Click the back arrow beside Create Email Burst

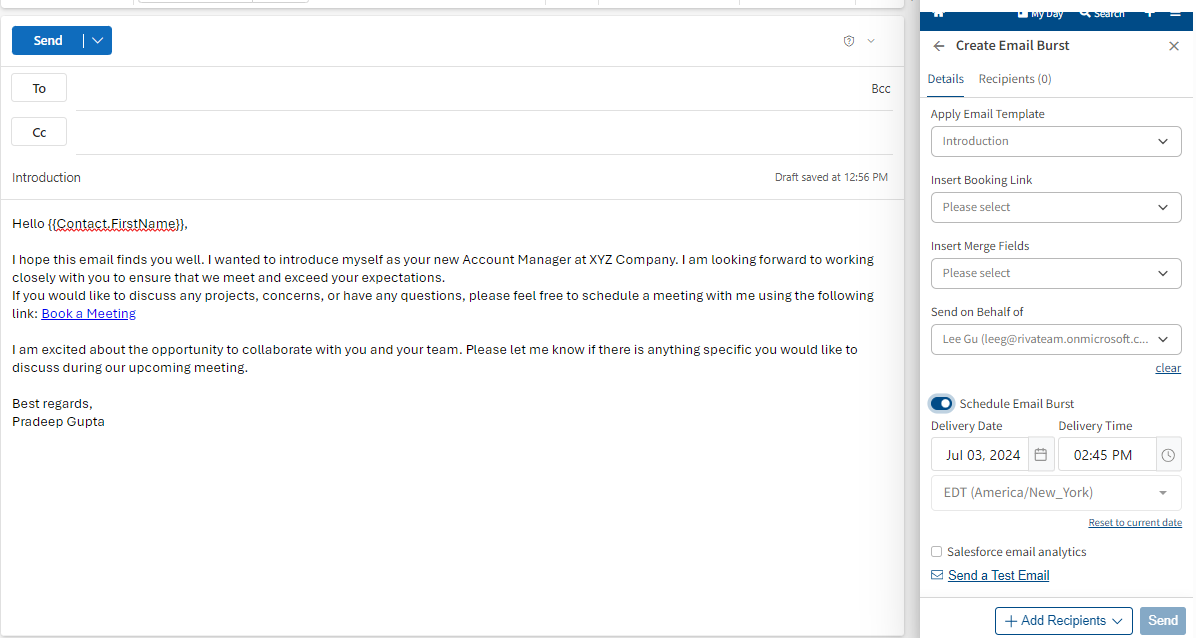[938, 46]
